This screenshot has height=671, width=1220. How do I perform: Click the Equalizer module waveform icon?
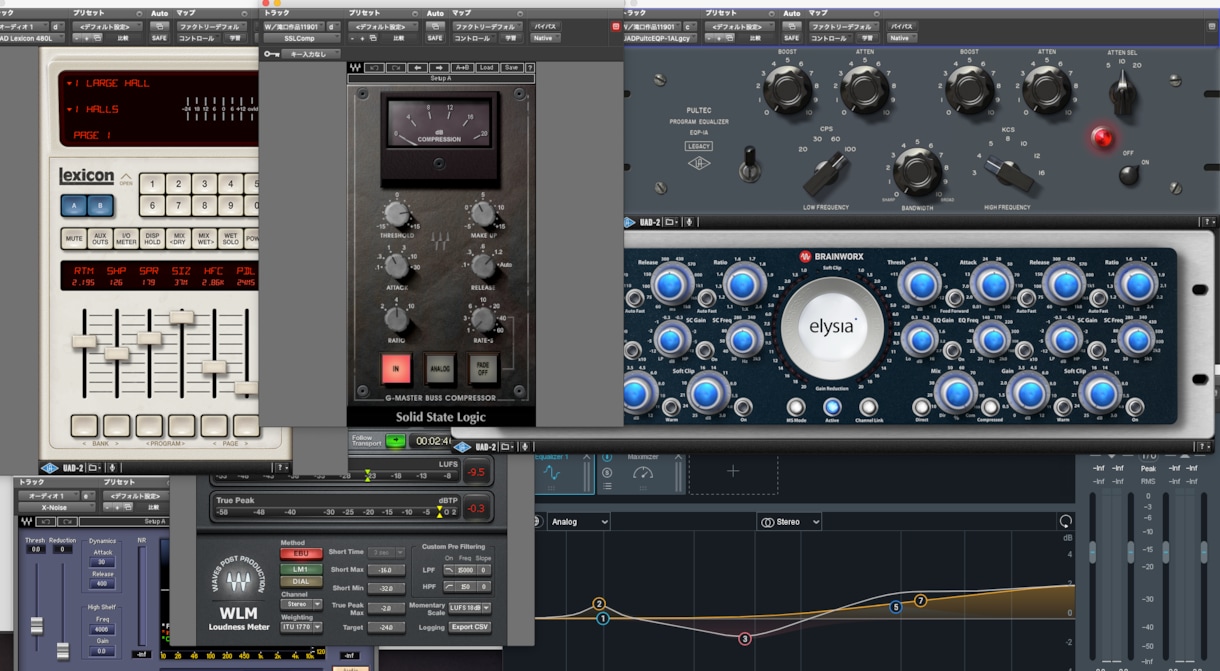click(551, 473)
